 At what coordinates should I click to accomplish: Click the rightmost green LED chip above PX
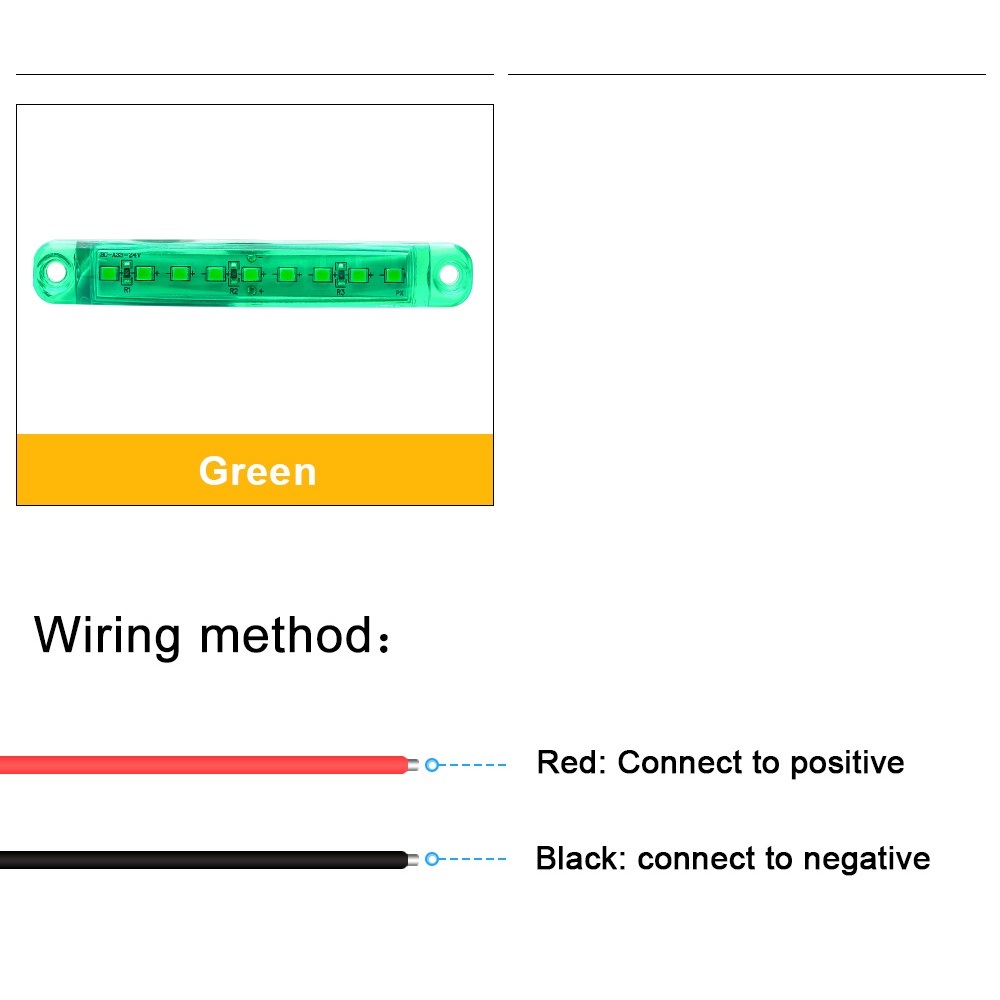(393, 273)
